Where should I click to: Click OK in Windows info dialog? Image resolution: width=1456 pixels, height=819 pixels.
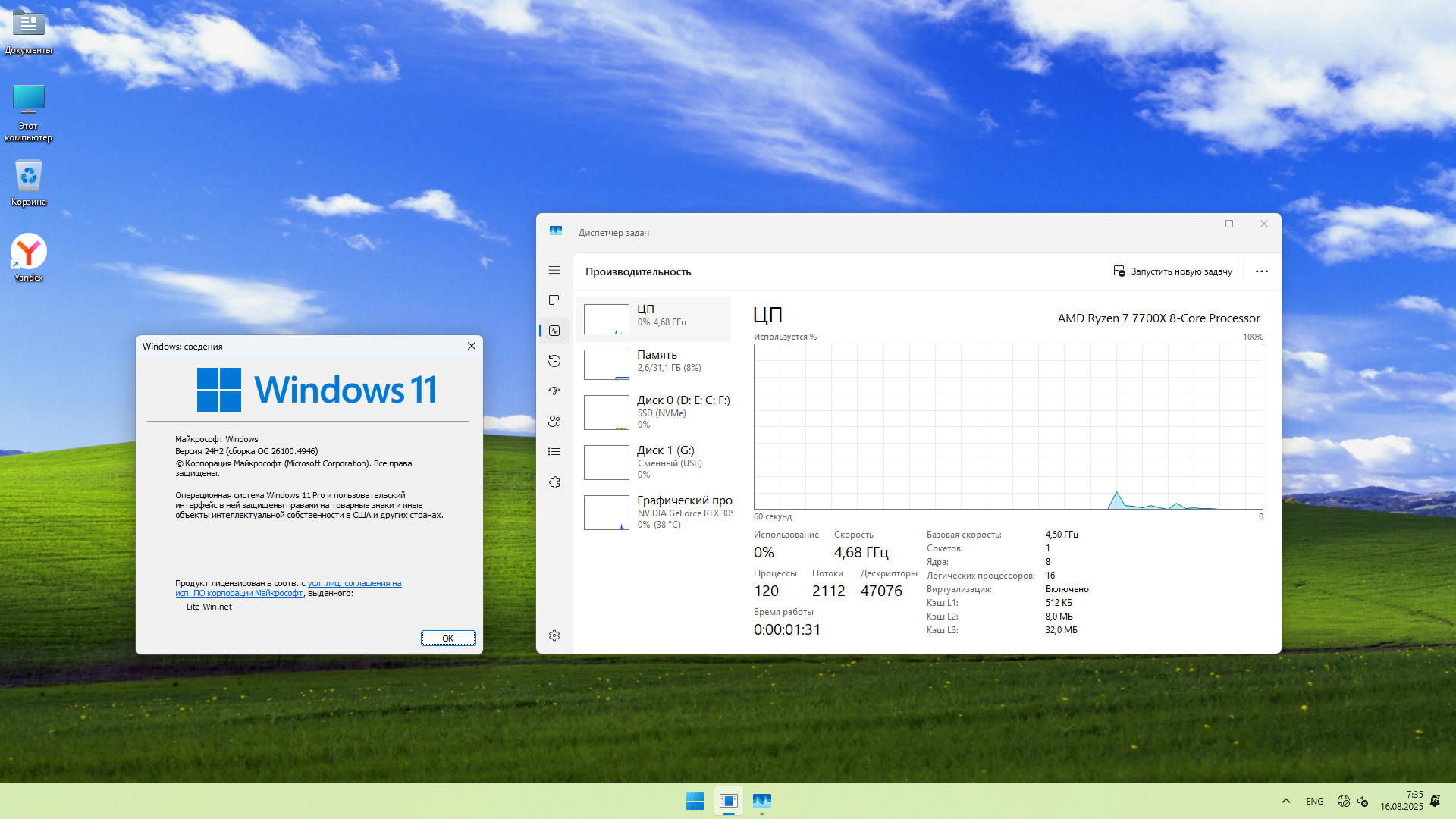[x=448, y=639]
